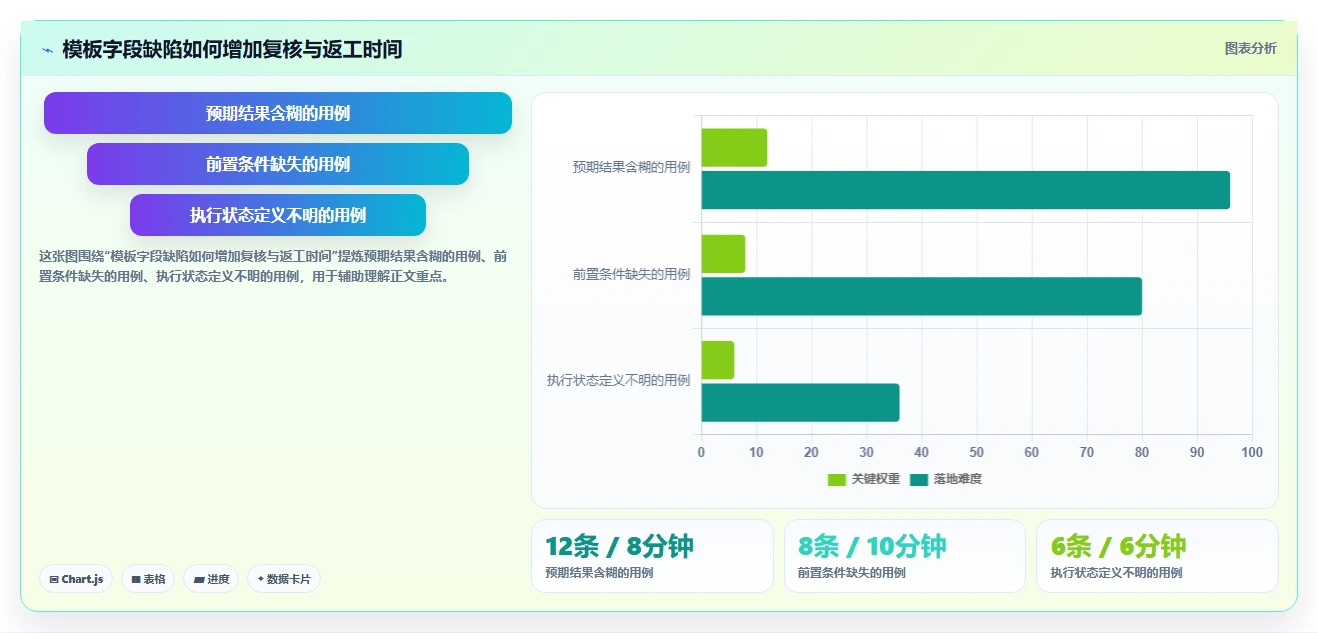Click the 预期结果含糊的用例 chart axis label
1318x633 pixels.
pos(631,168)
